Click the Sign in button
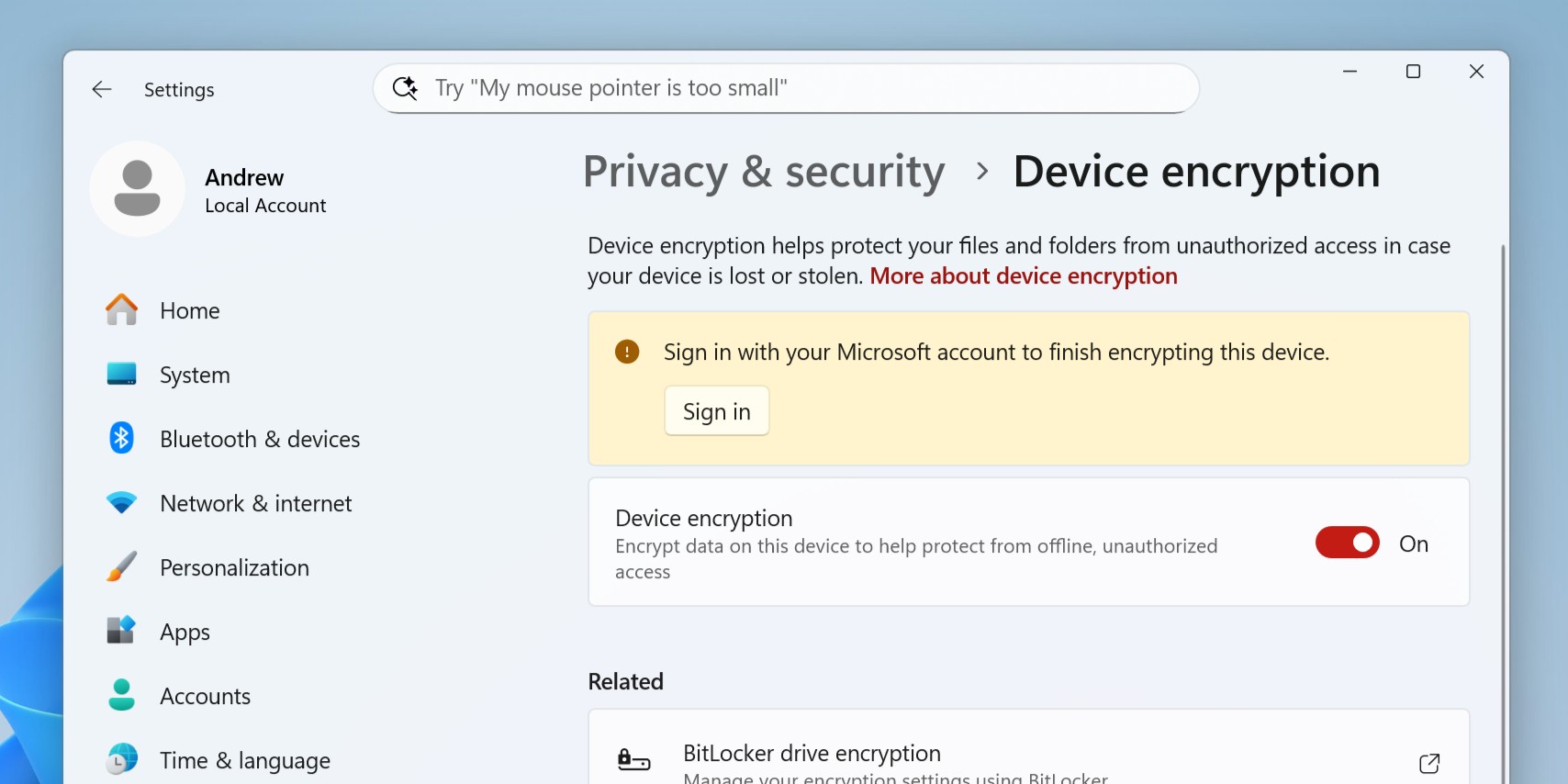 716,411
